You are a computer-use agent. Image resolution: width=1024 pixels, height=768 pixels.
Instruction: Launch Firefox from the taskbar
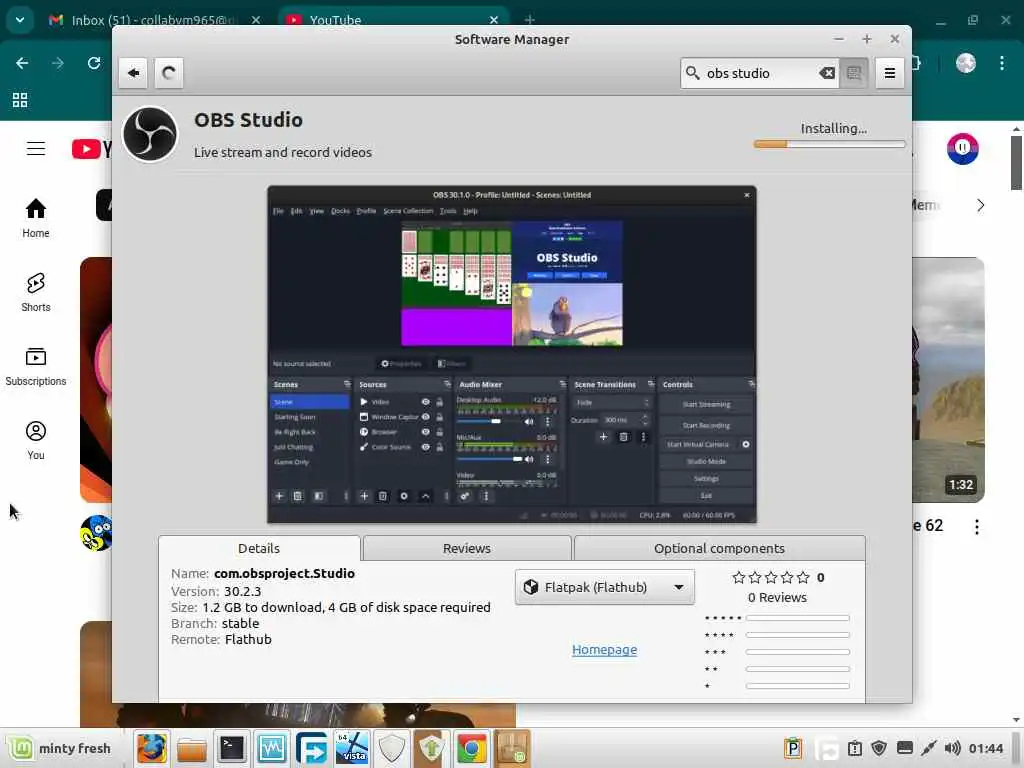tap(152, 748)
